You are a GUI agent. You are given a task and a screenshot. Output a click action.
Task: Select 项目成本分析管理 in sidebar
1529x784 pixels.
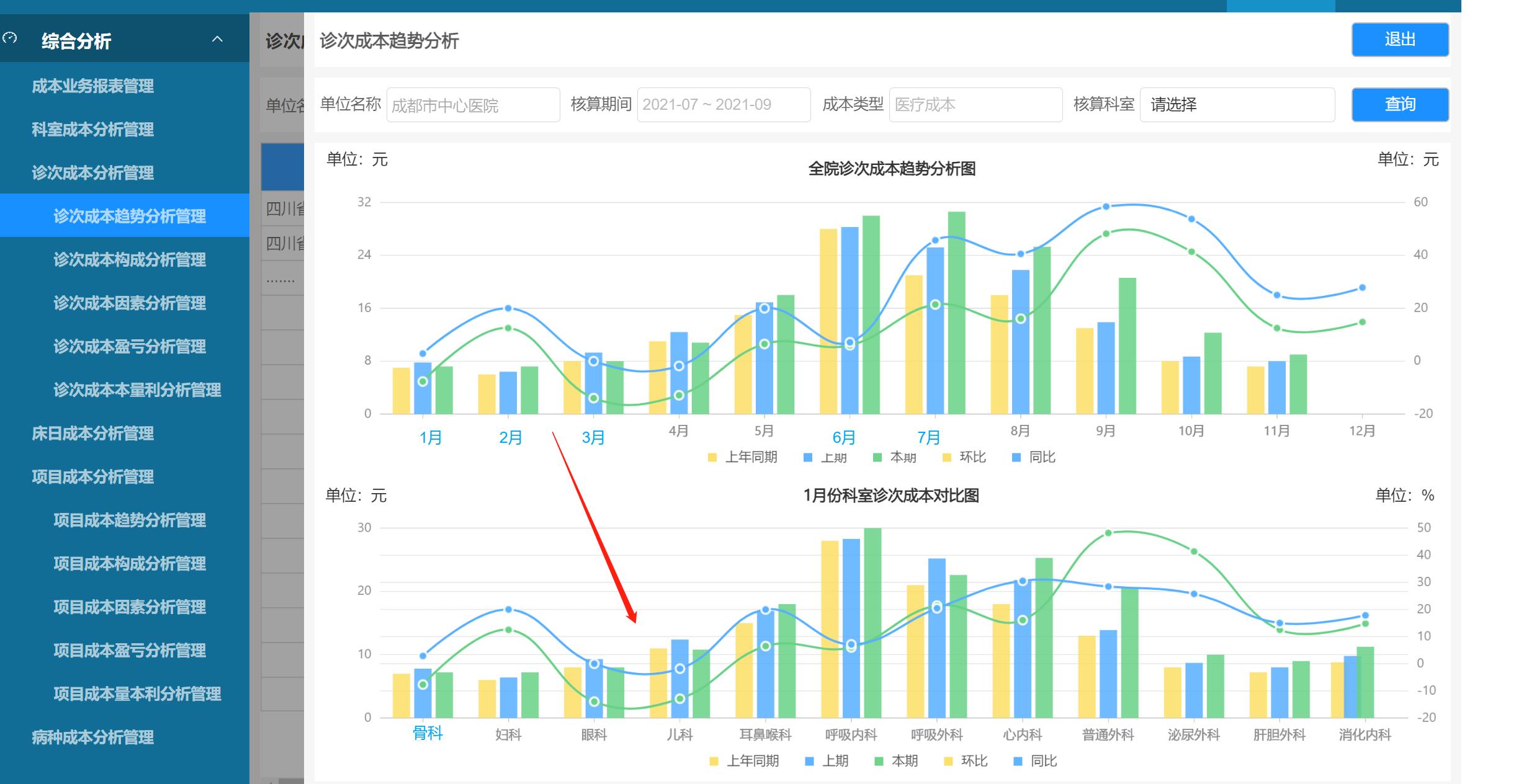[93, 476]
